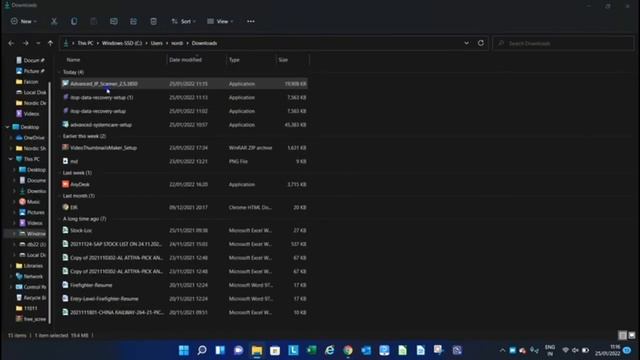Click the Cut scissors icon in toolbar

pyautogui.click(x=54, y=21)
